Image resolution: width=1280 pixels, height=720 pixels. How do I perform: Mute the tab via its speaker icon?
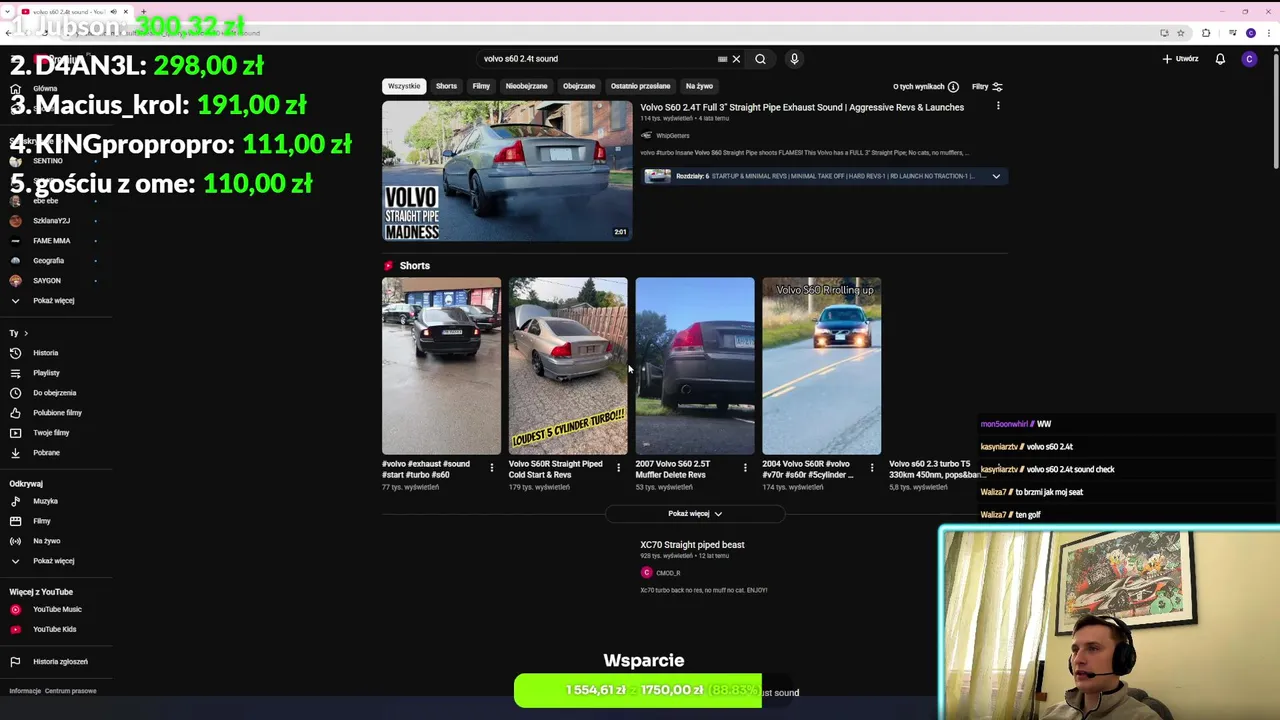click(113, 12)
